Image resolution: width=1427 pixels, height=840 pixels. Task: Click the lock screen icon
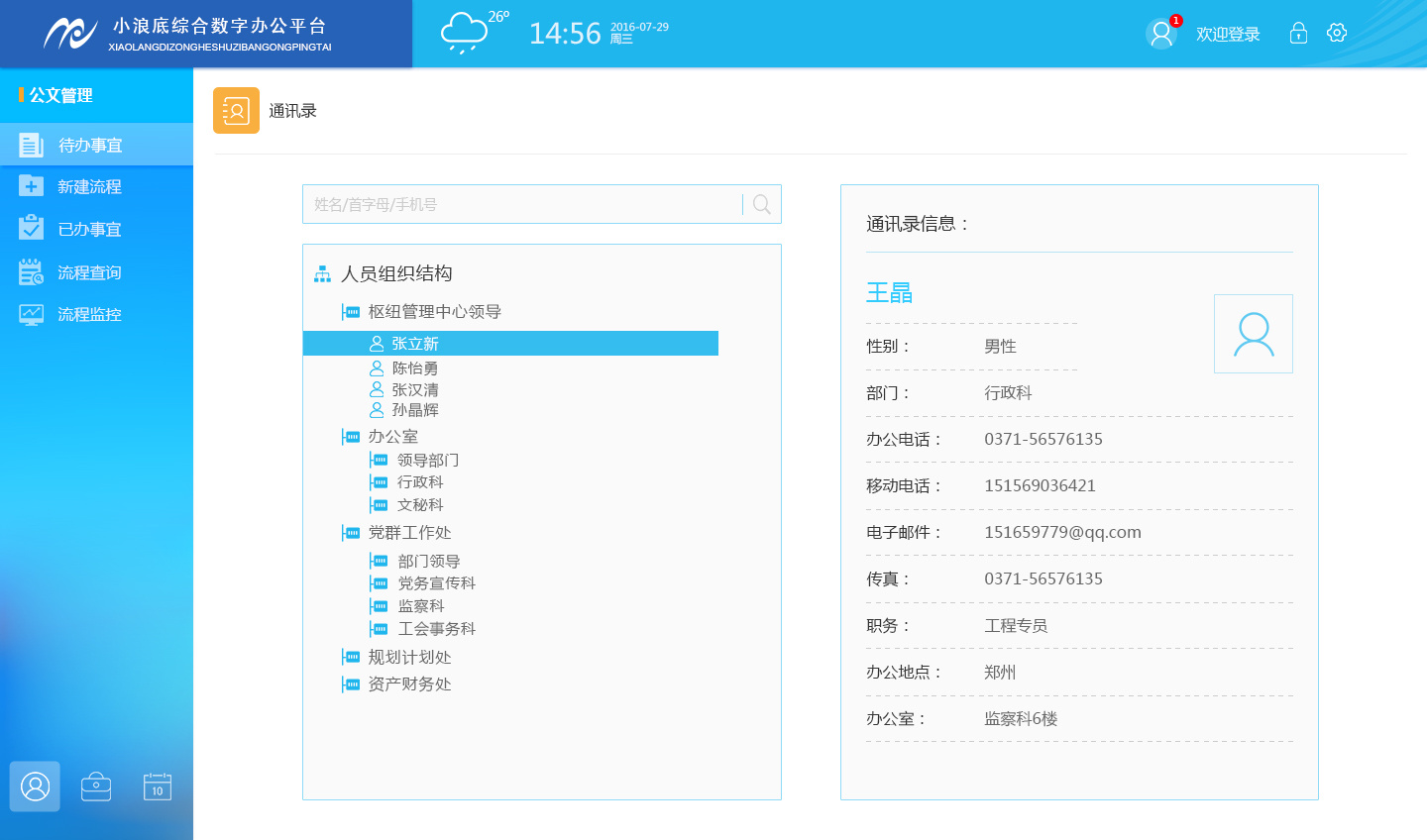(x=1298, y=34)
